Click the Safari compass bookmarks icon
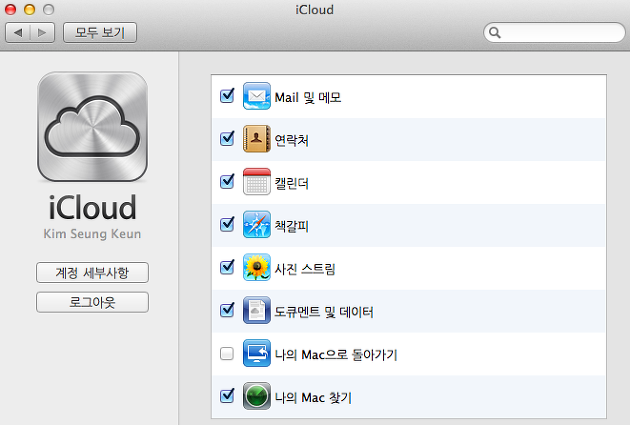Image resolution: width=630 pixels, height=425 pixels. click(256, 225)
